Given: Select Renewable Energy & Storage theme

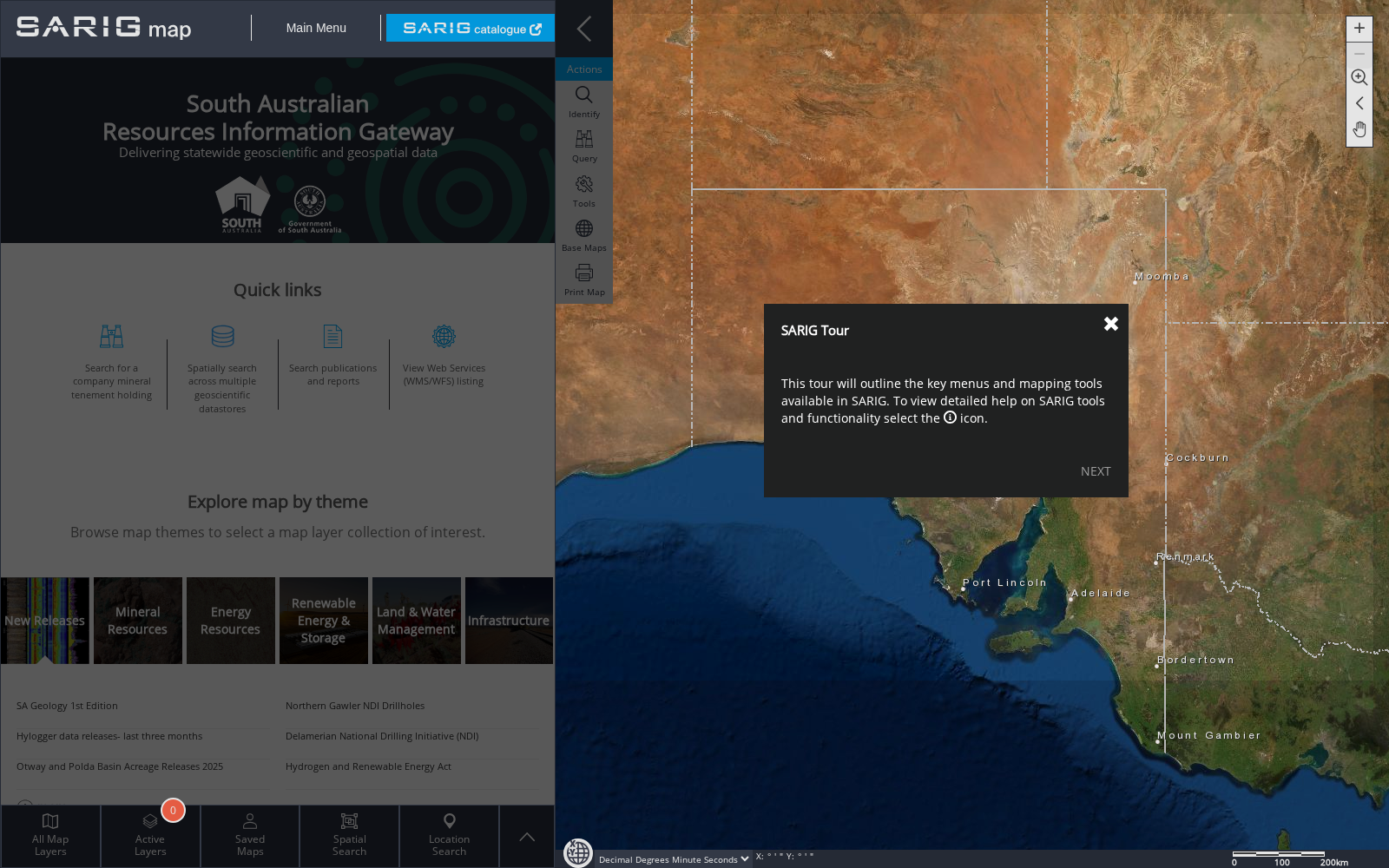Looking at the screenshot, I should [324, 621].
